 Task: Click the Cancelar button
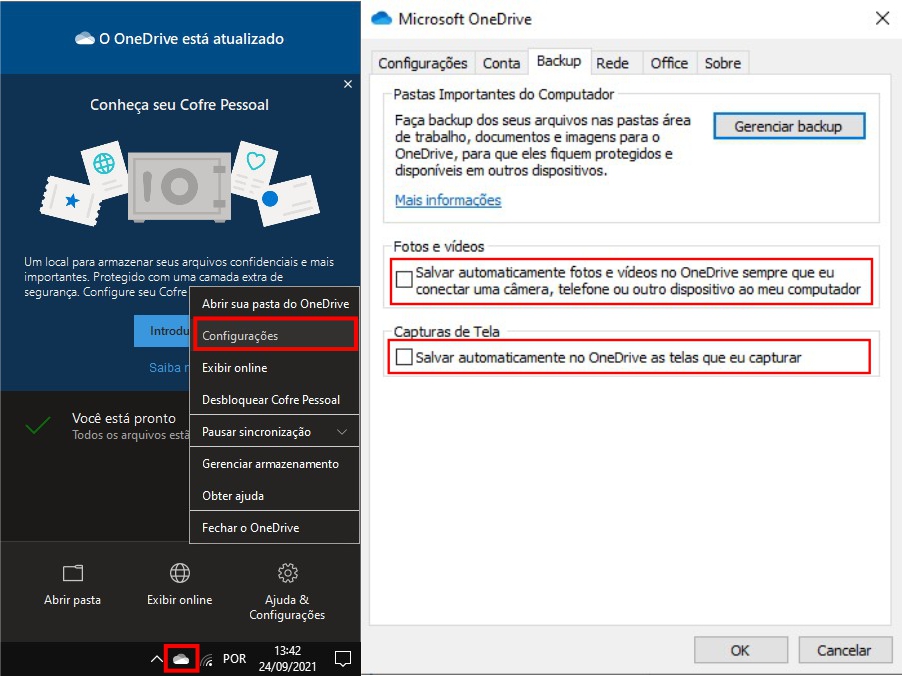(844, 650)
